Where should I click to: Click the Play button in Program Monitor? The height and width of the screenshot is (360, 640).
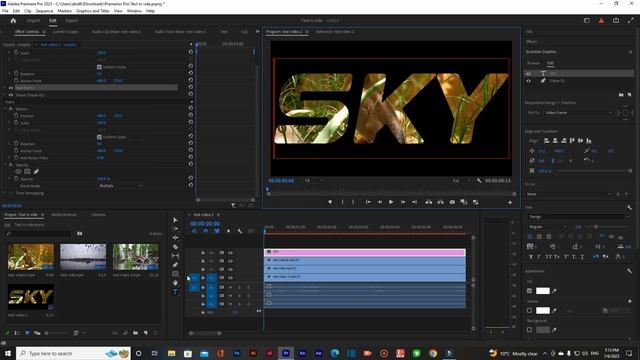point(391,202)
